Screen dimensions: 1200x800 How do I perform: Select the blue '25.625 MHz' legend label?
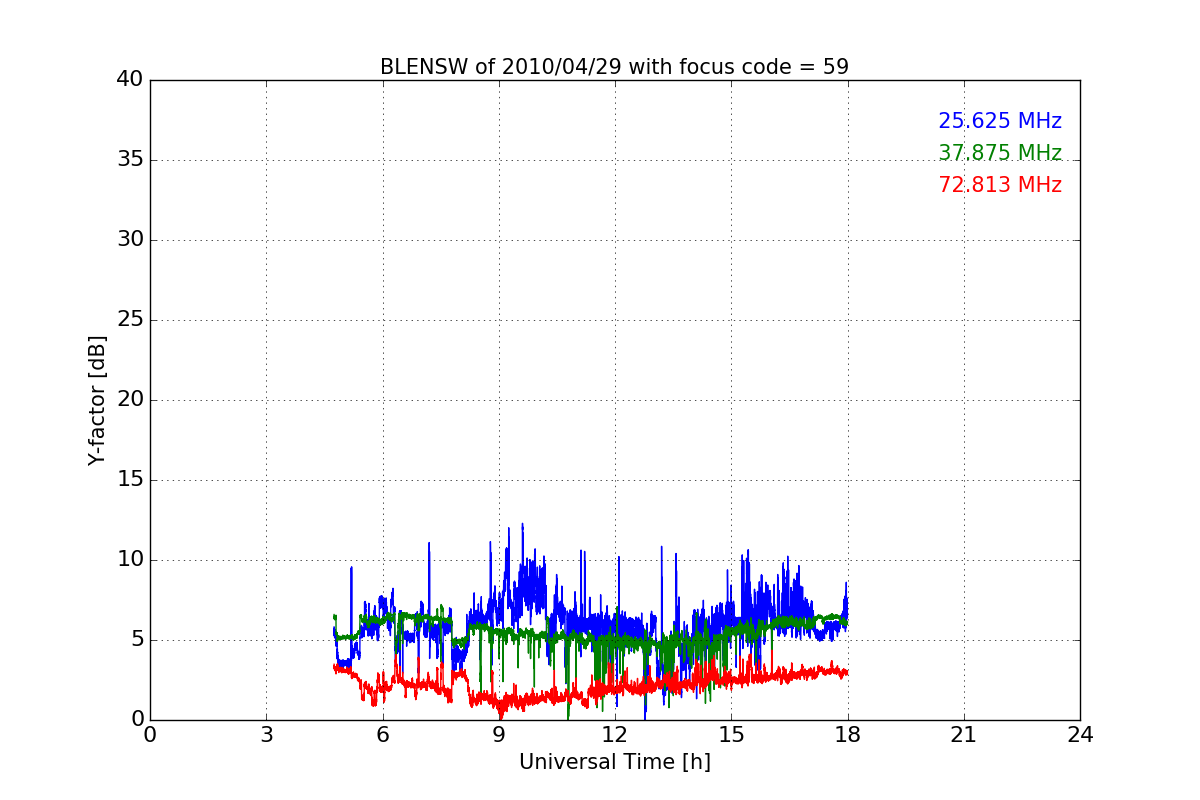pos(1000,121)
